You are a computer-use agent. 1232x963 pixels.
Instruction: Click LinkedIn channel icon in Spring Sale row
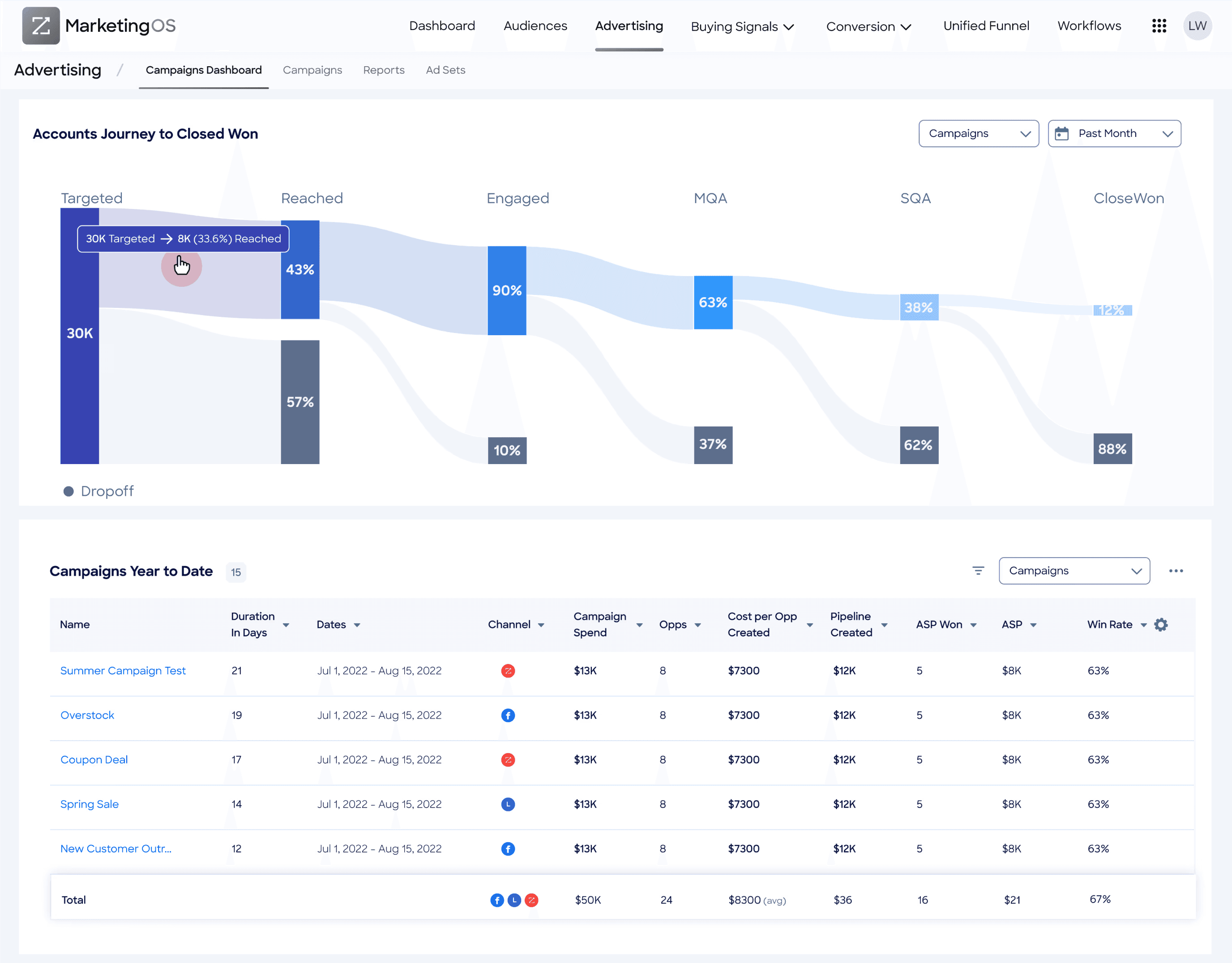coord(508,804)
